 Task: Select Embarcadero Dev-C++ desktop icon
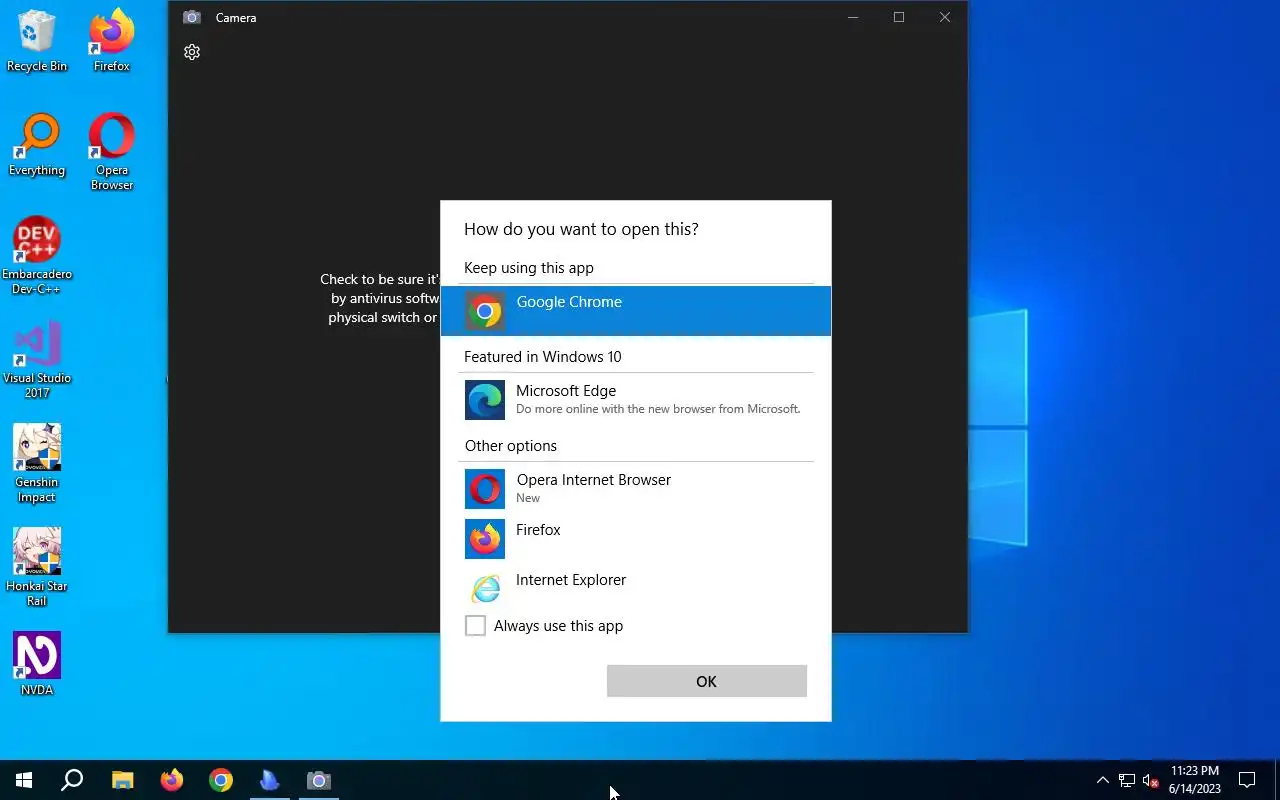click(x=37, y=256)
